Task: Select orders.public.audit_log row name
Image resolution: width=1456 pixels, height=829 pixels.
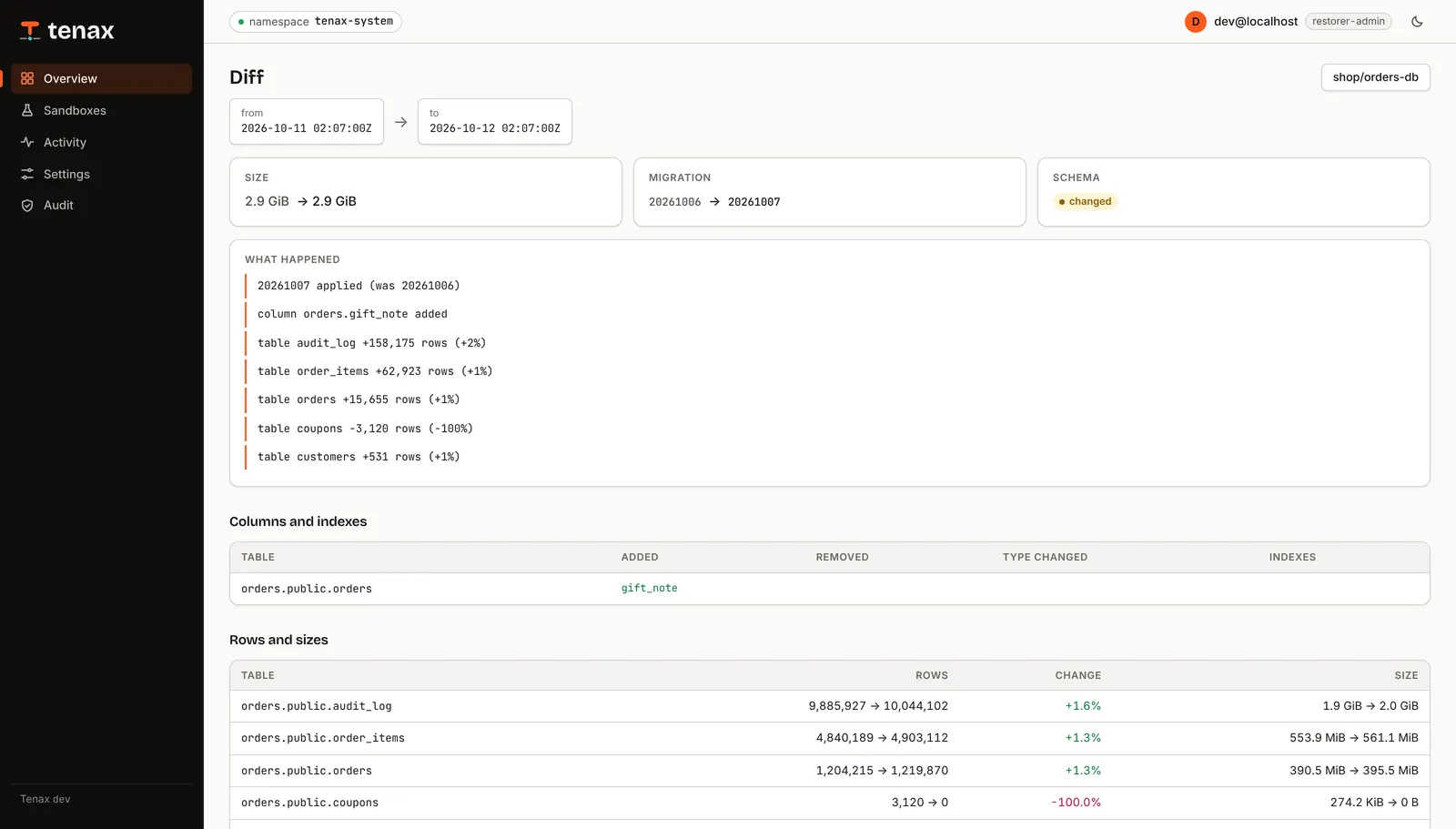Action: point(317,706)
